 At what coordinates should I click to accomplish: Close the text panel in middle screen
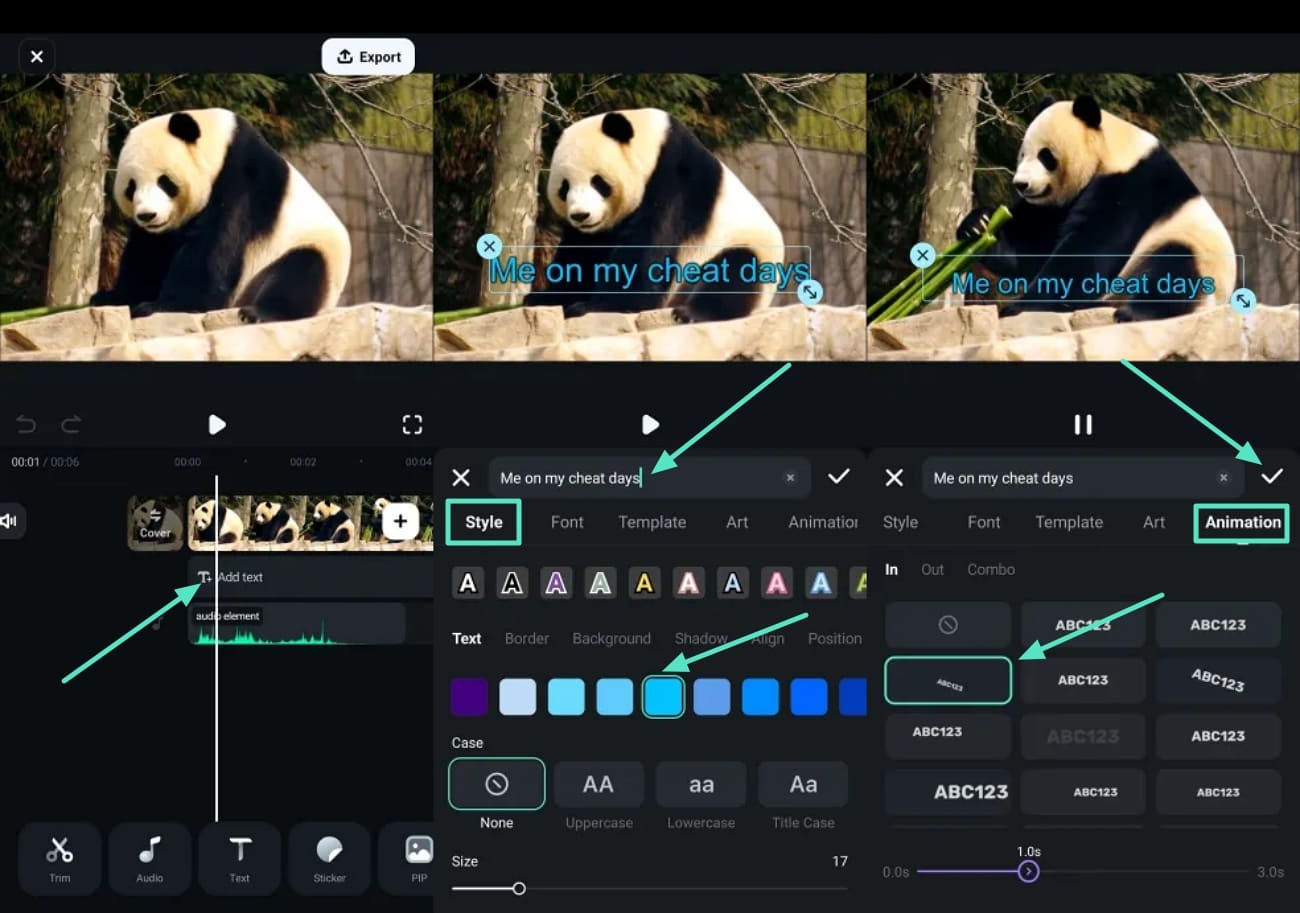461,478
